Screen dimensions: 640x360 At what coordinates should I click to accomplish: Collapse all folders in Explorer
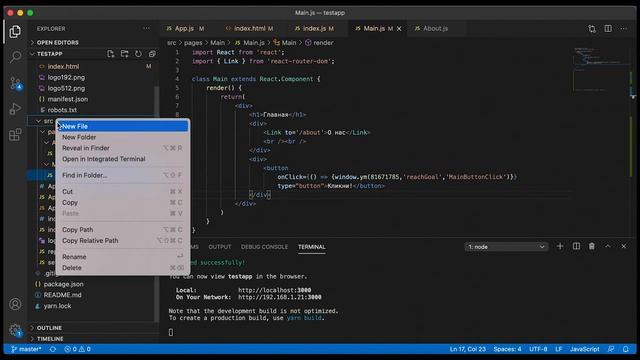pos(152,54)
